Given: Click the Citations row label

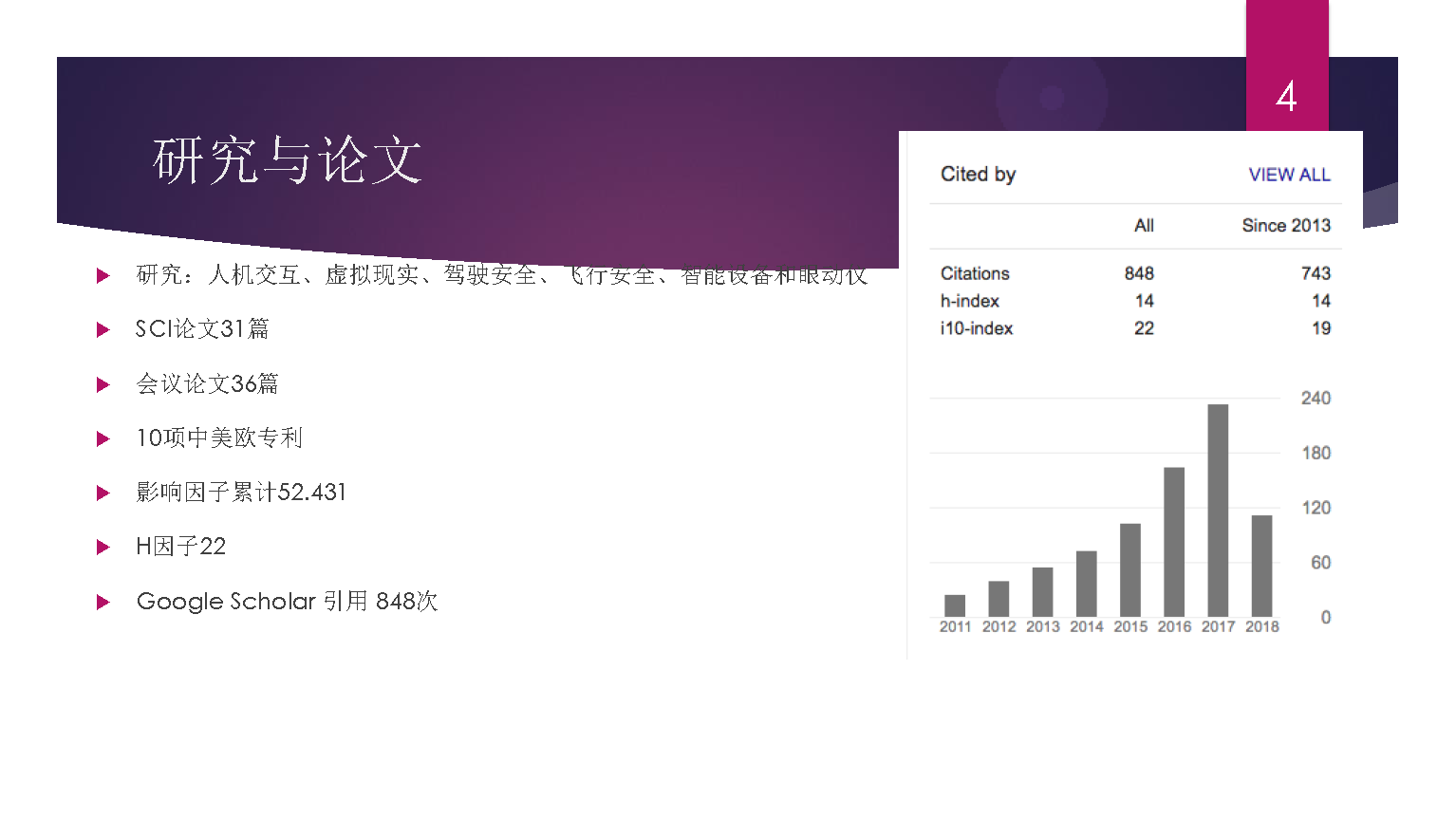Looking at the screenshot, I should click(x=975, y=273).
